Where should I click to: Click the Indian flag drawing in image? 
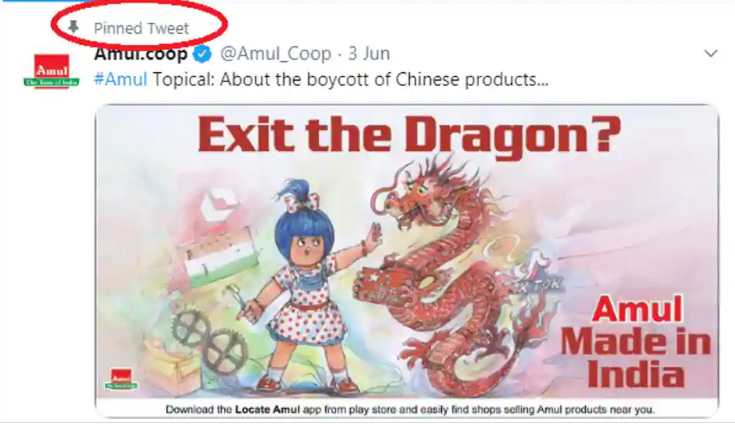coord(218,260)
